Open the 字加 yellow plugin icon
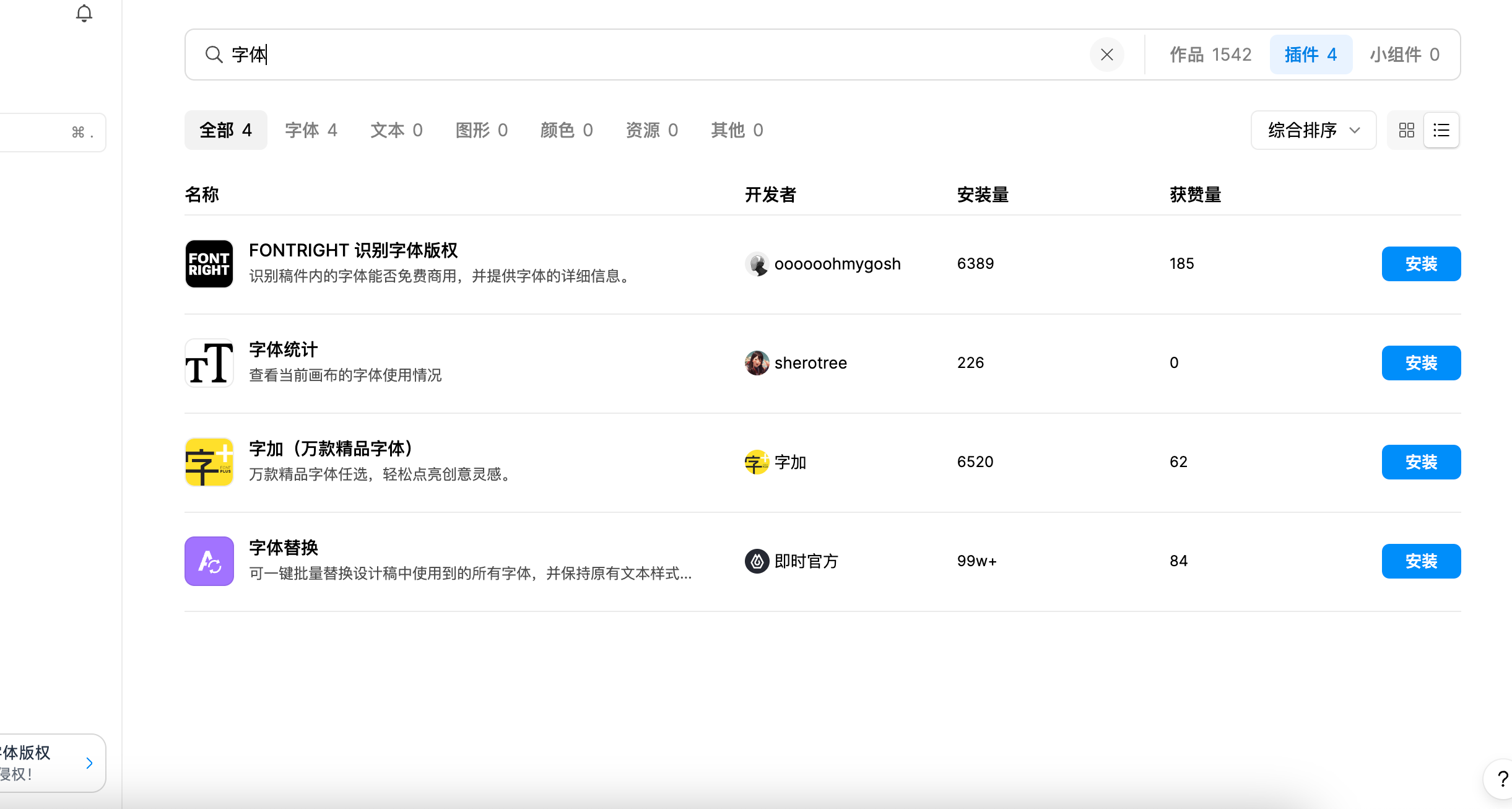 [209, 462]
